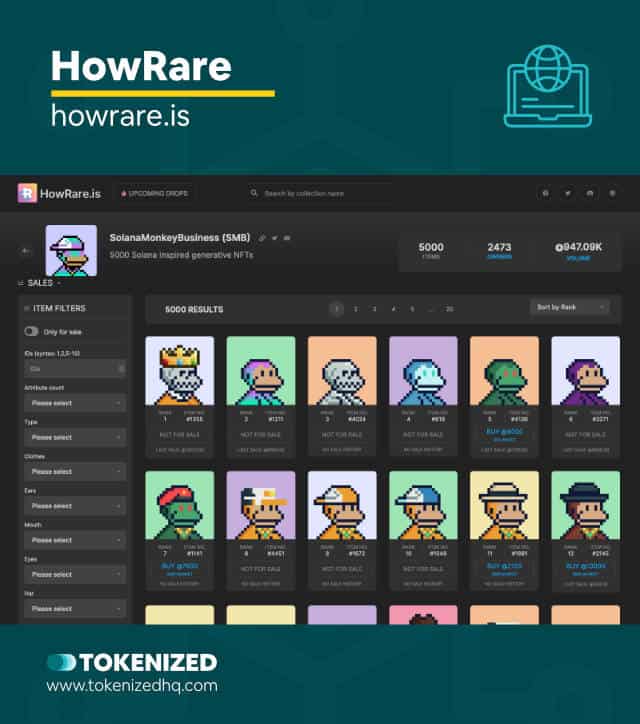The width and height of the screenshot is (640, 724).
Task: Open the collection Discord icon beside SMB title
Action: (x=287, y=238)
